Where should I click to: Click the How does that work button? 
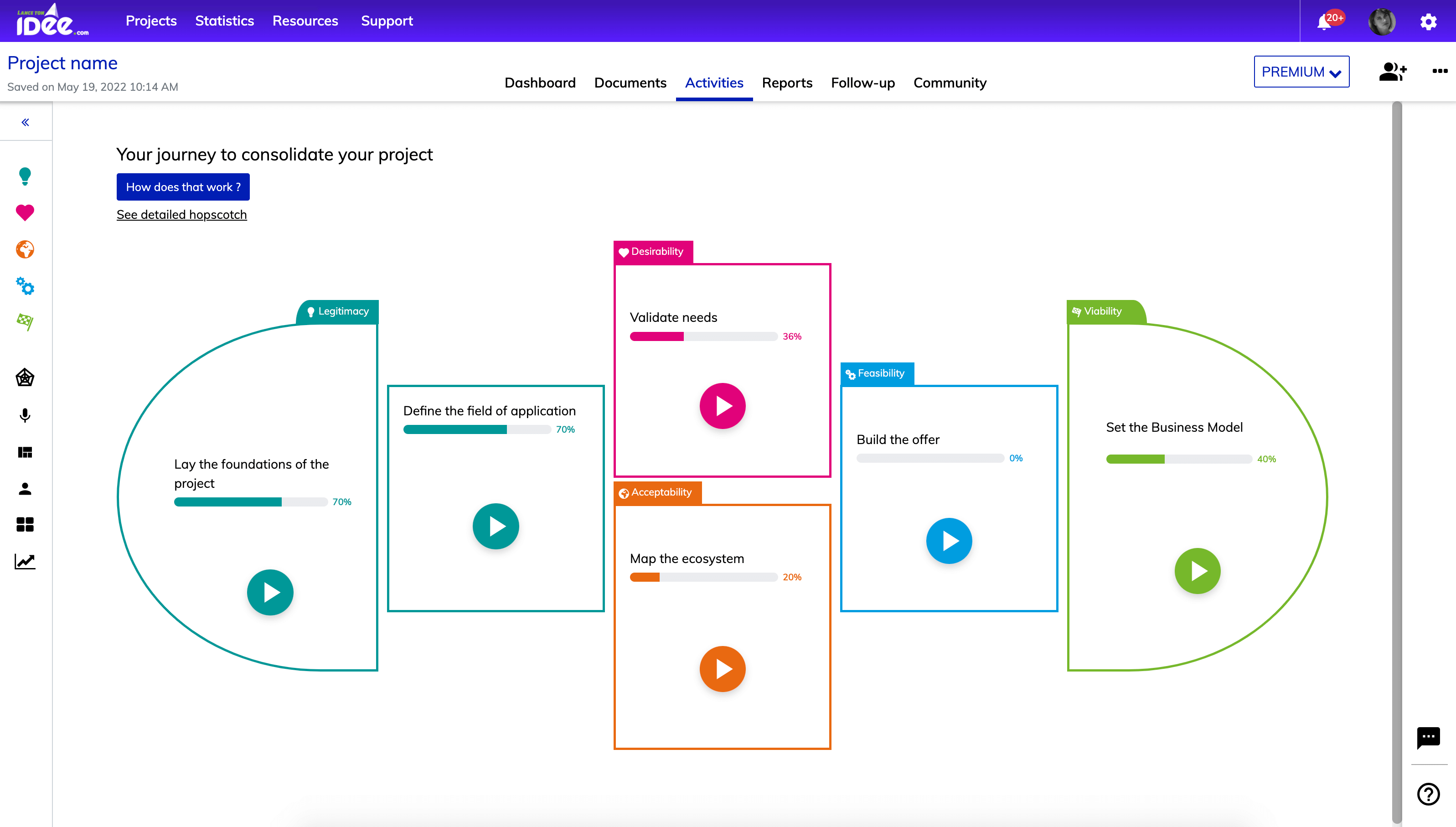(183, 187)
